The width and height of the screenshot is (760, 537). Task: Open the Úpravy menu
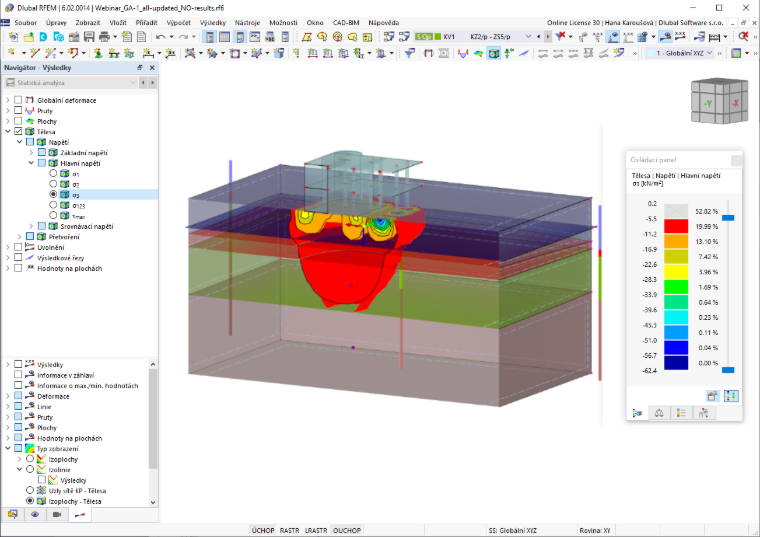pos(56,22)
